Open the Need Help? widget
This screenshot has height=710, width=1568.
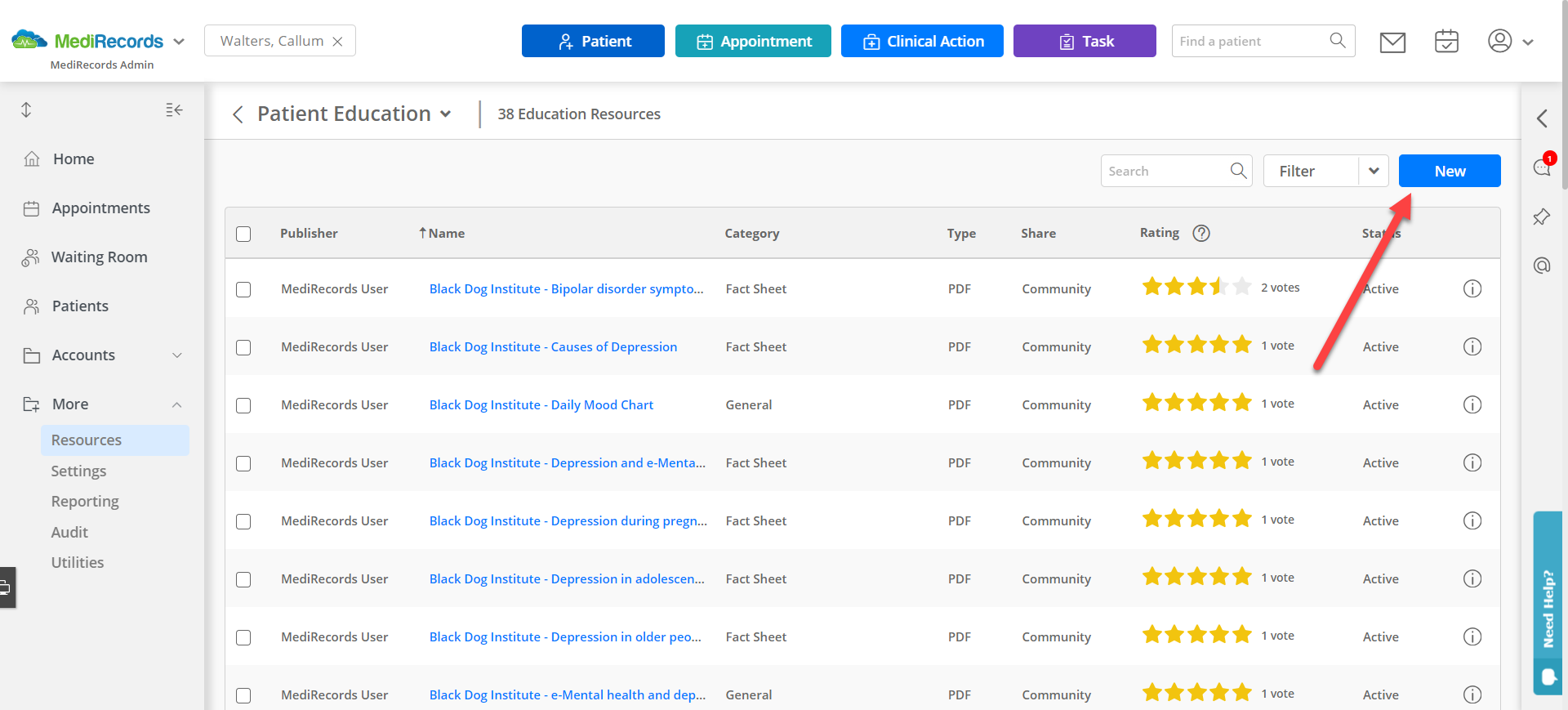coord(1548,603)
